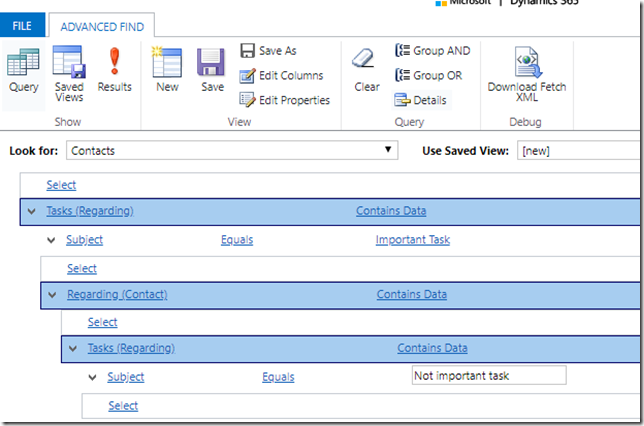
Task: Click the first Tasks (Regarding) link
Action: click(x=90, y=211)
